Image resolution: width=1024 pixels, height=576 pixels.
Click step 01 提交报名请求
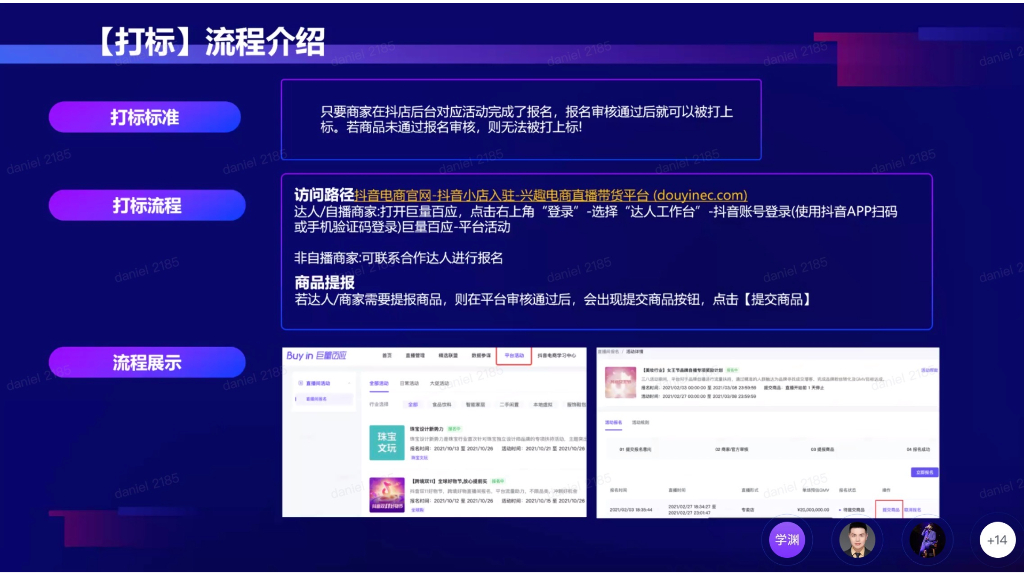point(635,450)
